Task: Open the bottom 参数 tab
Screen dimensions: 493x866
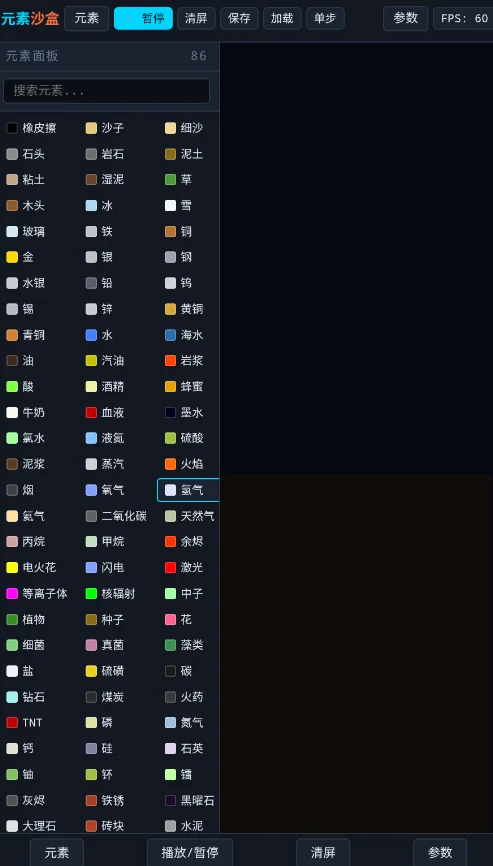Action: pos(440,852)
